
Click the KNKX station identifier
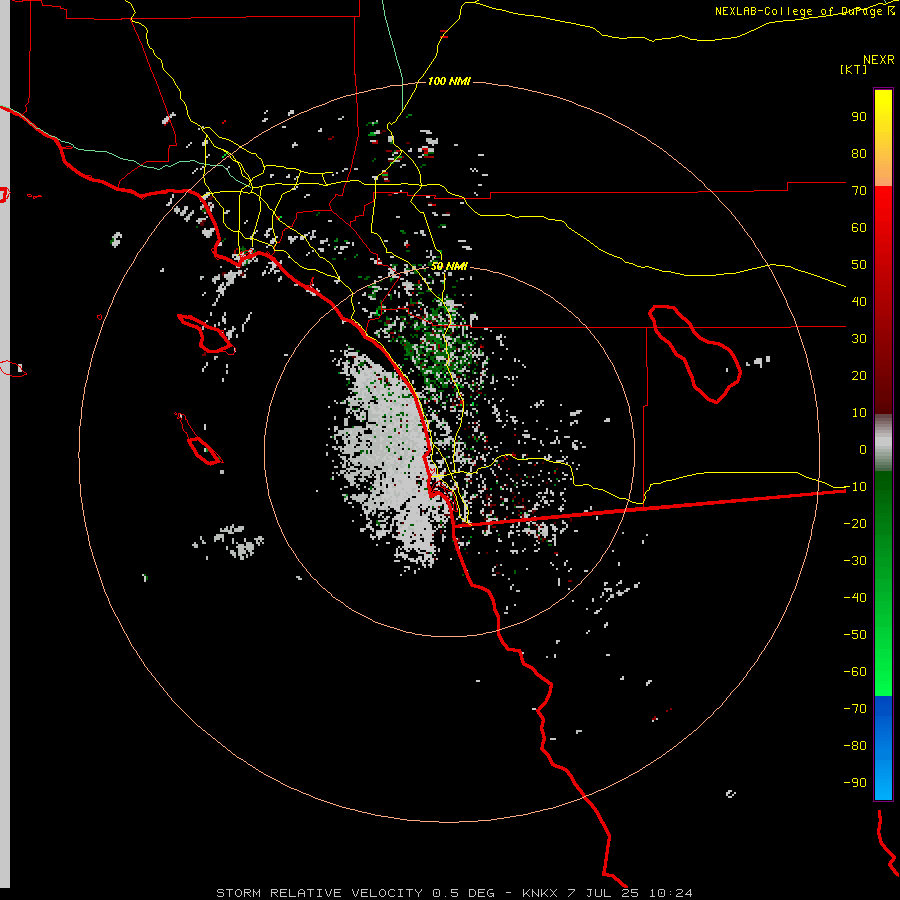click(x=540, y=893)
